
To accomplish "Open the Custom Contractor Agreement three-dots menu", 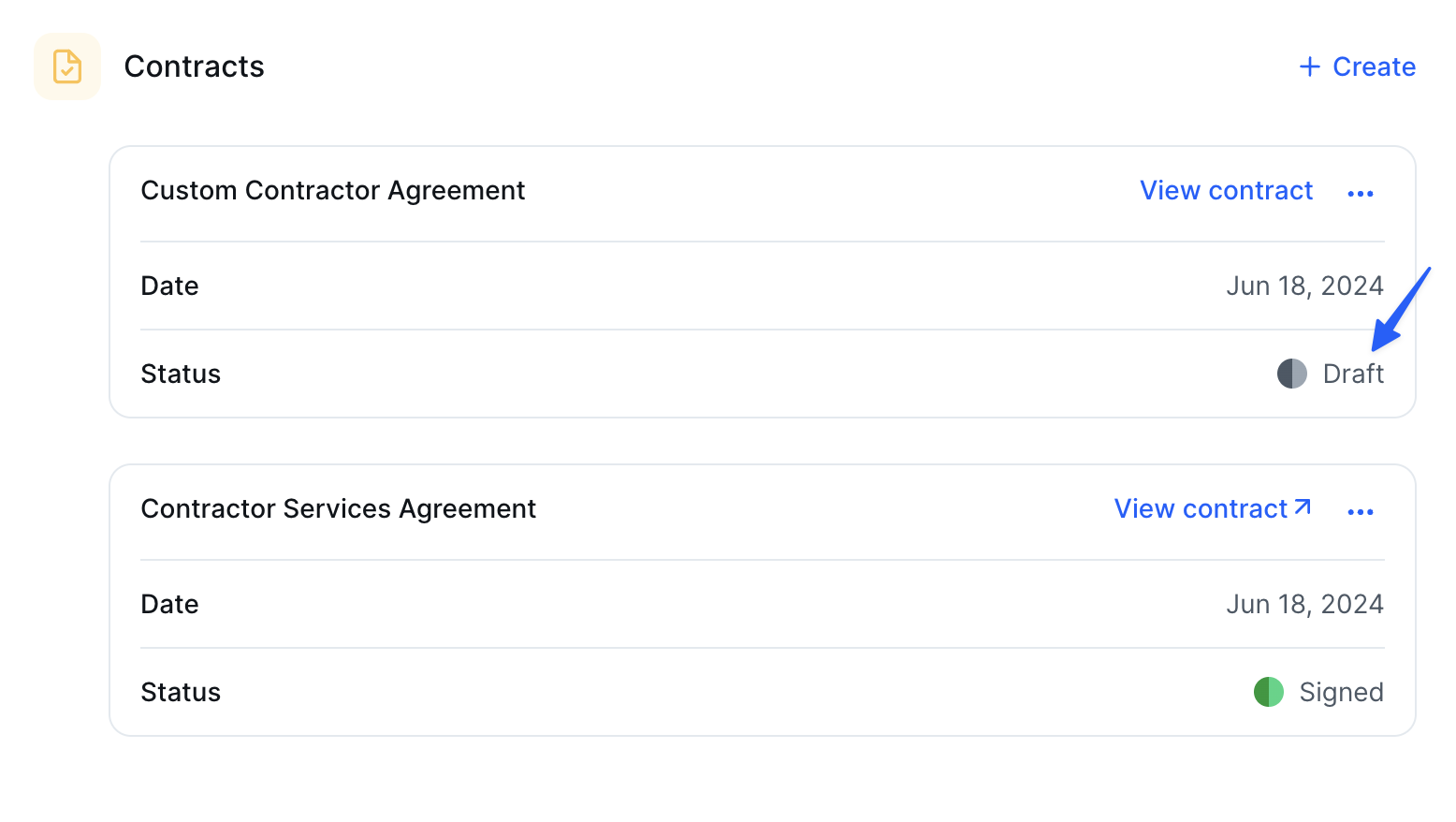I will coord(1361,193).
